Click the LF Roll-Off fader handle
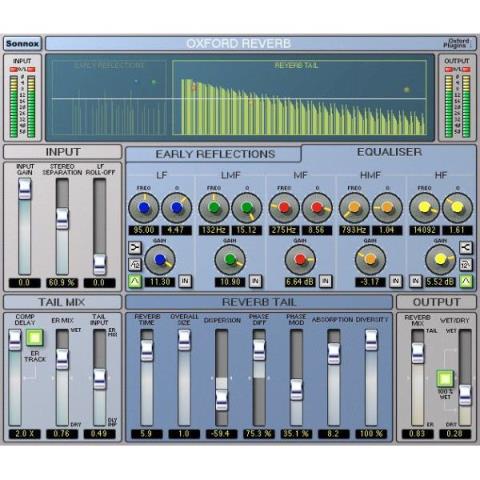 coord(99,265)
